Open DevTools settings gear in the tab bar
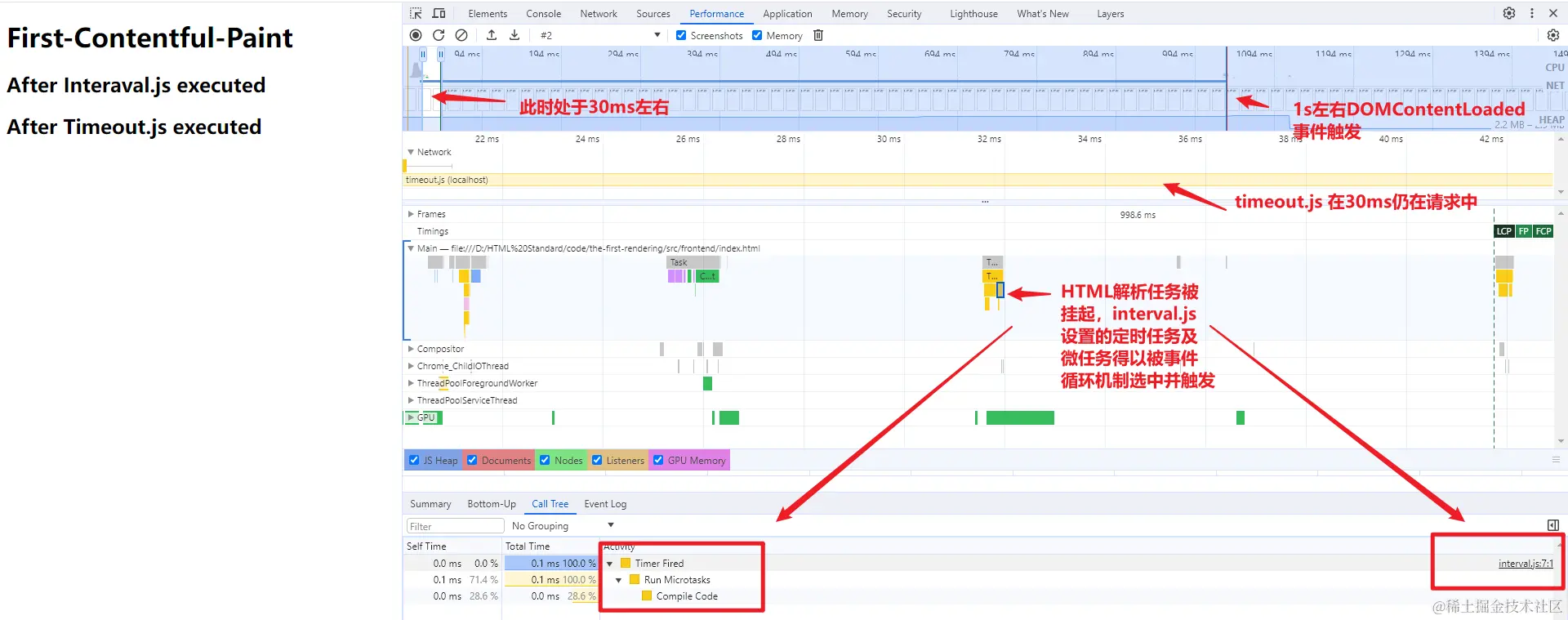Screen dimensions: 1568x620 point(1509,13)
